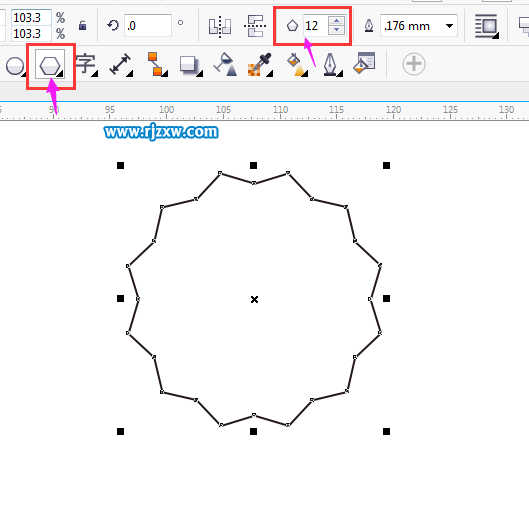Click the polygon center X marker
Image resolution: width=529 pixels, height=512 pixels.
click(x=254, y=299)
